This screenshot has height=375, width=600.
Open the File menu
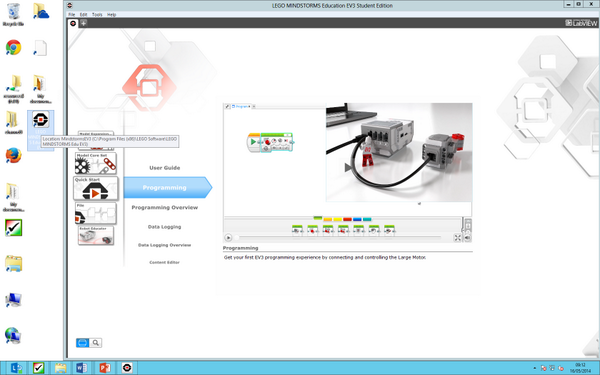click(x=72, y=15)
